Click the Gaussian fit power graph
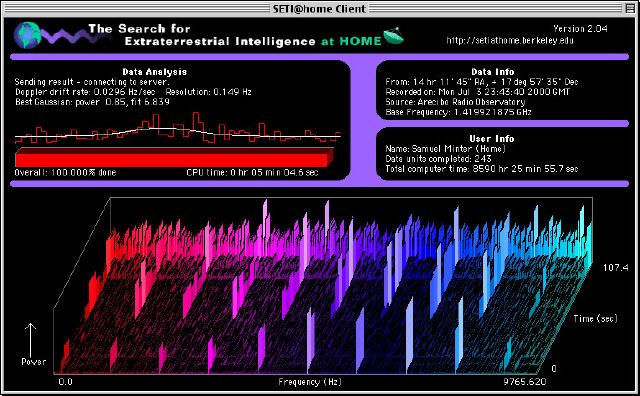Viewport: 640px width, 396px height. tap(178, 128)
